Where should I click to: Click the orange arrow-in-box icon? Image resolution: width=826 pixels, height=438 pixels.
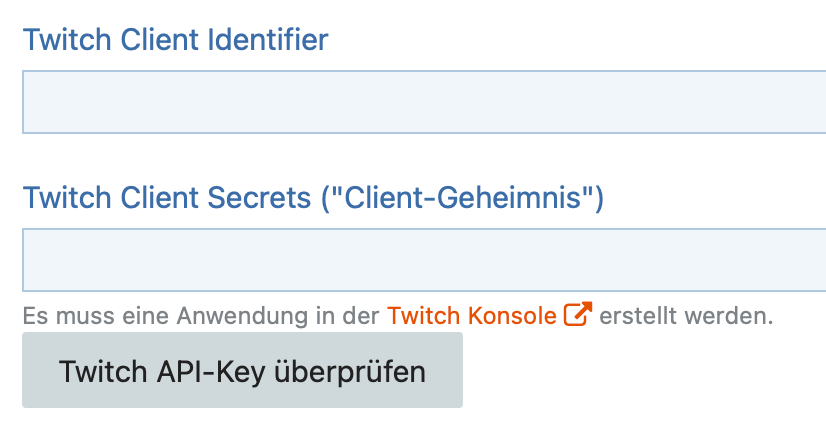578,314
